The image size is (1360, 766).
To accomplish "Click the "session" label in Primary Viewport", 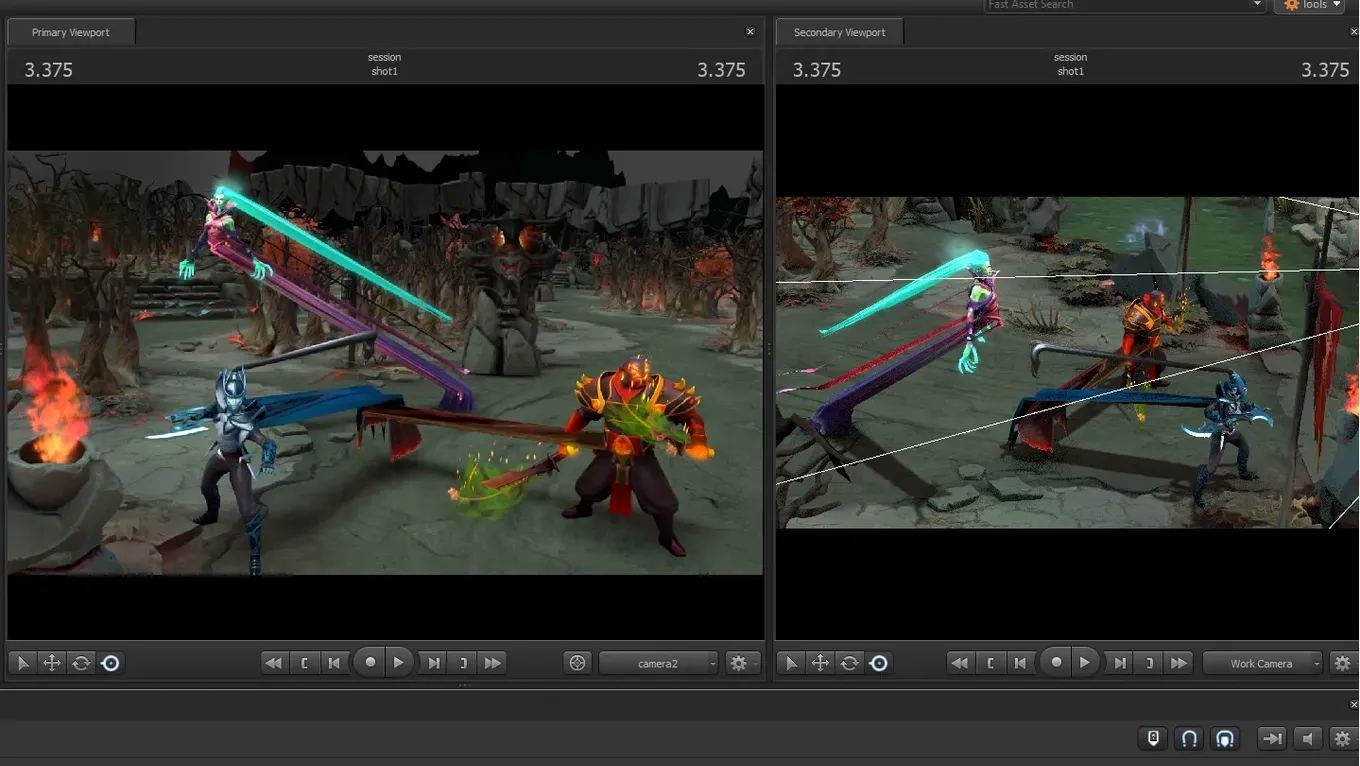I will pos(384,57).
